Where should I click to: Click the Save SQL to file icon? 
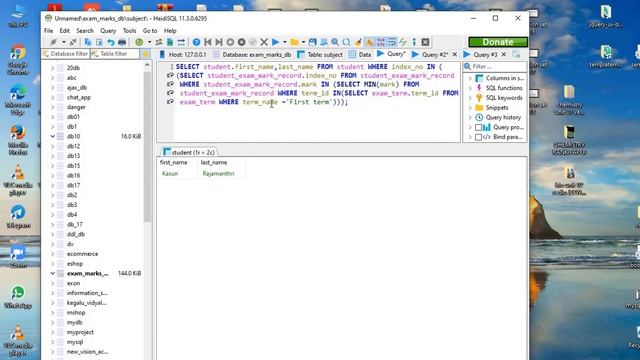(312, 42)
